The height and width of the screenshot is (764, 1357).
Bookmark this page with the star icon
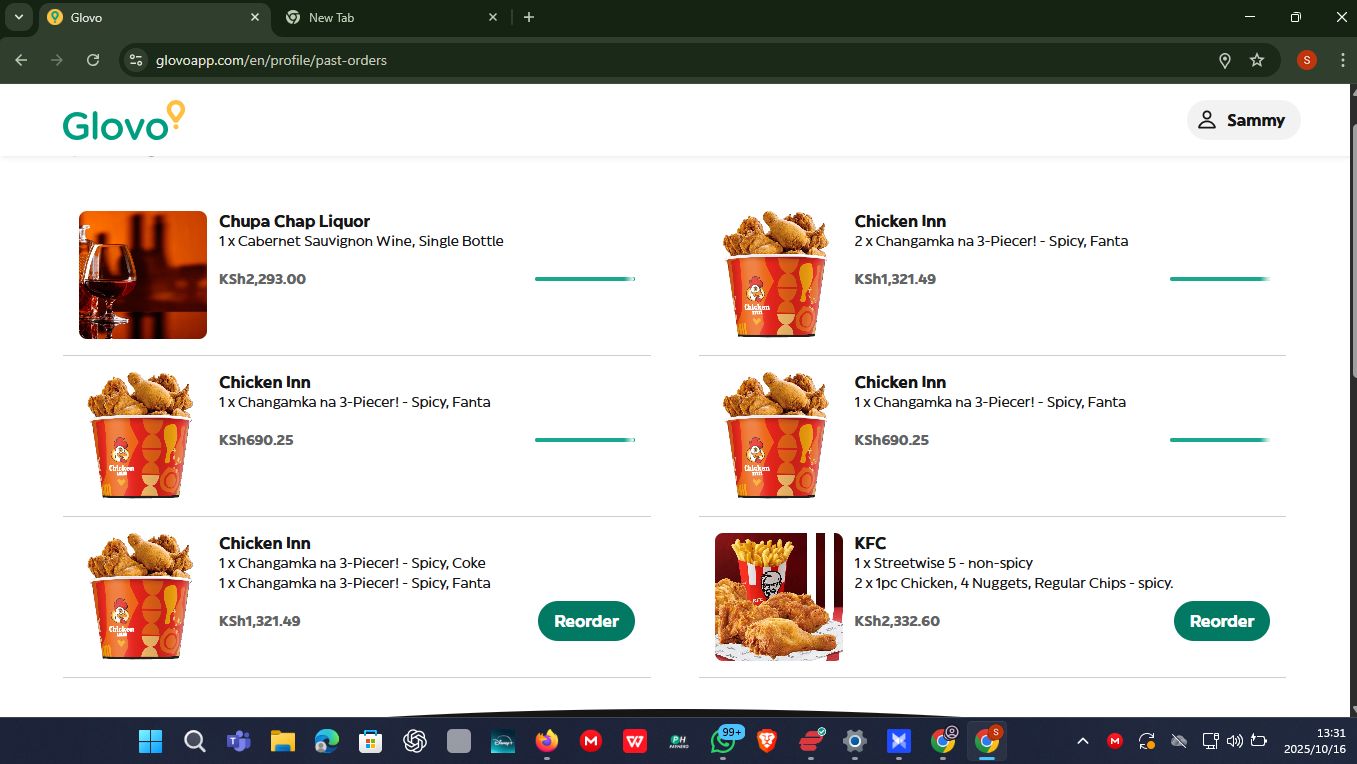[1257, 60]
